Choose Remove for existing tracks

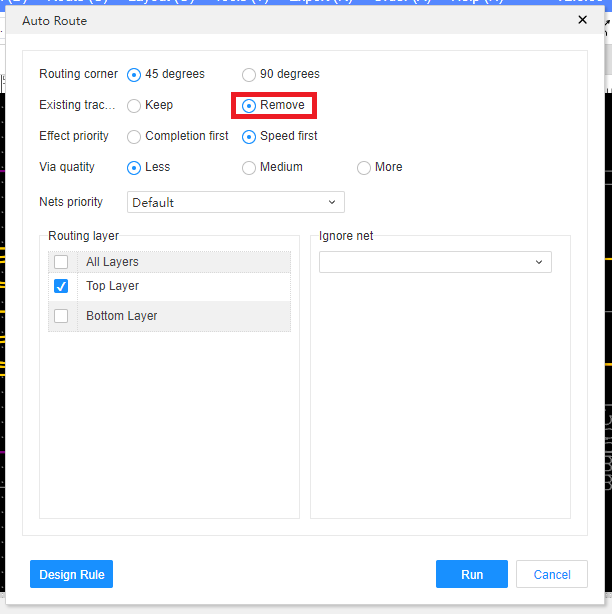pyautogui.click(x=249, y=105)
